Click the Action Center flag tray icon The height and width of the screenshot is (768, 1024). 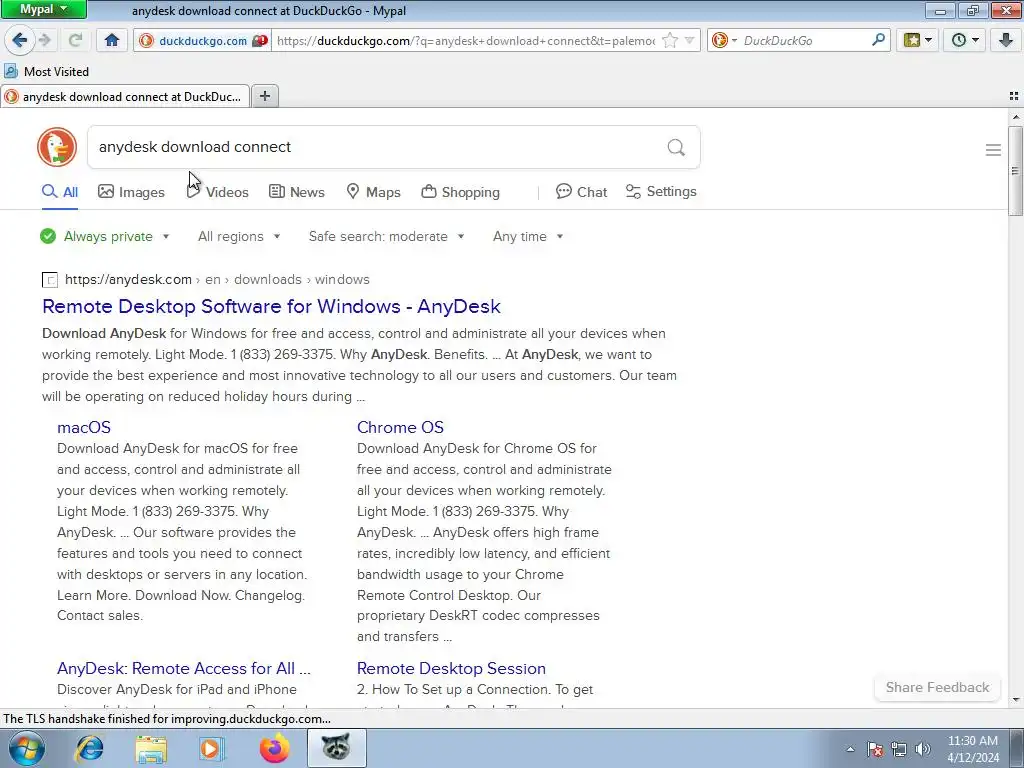point(875,749)
